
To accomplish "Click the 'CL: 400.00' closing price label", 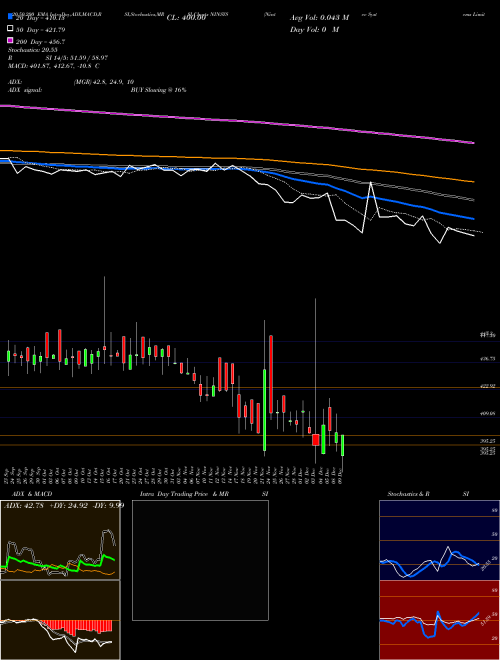I will coord(186,18).
